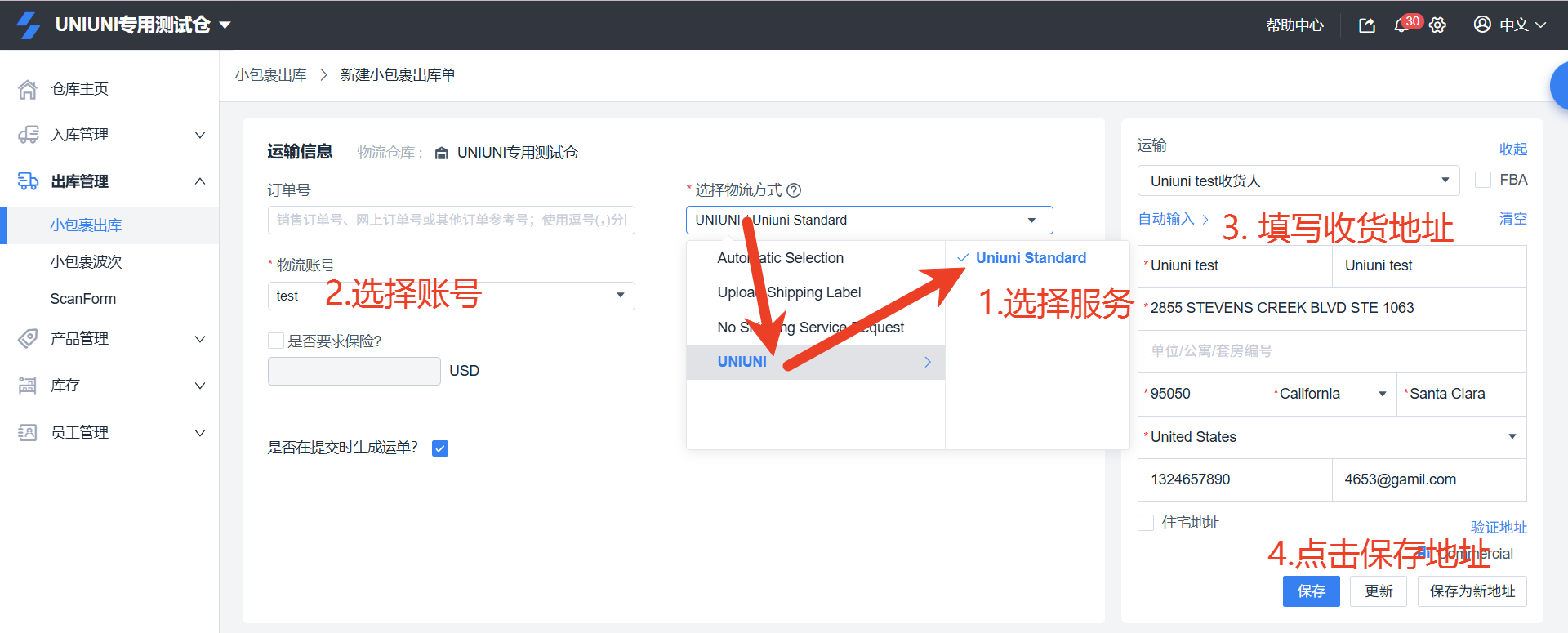The height and width of the screenshot is (633, 1568).
Task: Click the 仓库主页 home icon
Action: (x=29, y=89)
